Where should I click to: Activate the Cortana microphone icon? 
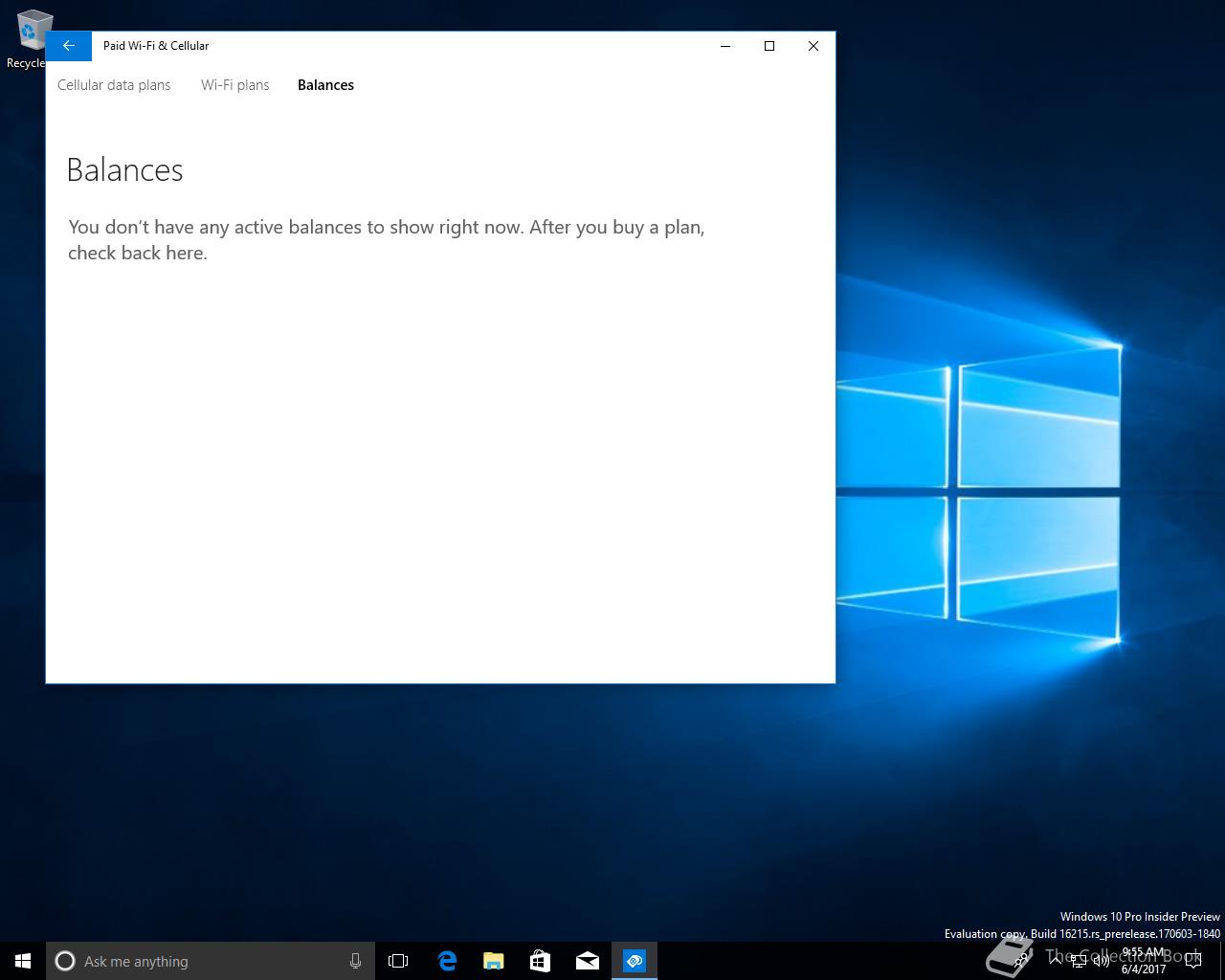[x=355, y=961]
